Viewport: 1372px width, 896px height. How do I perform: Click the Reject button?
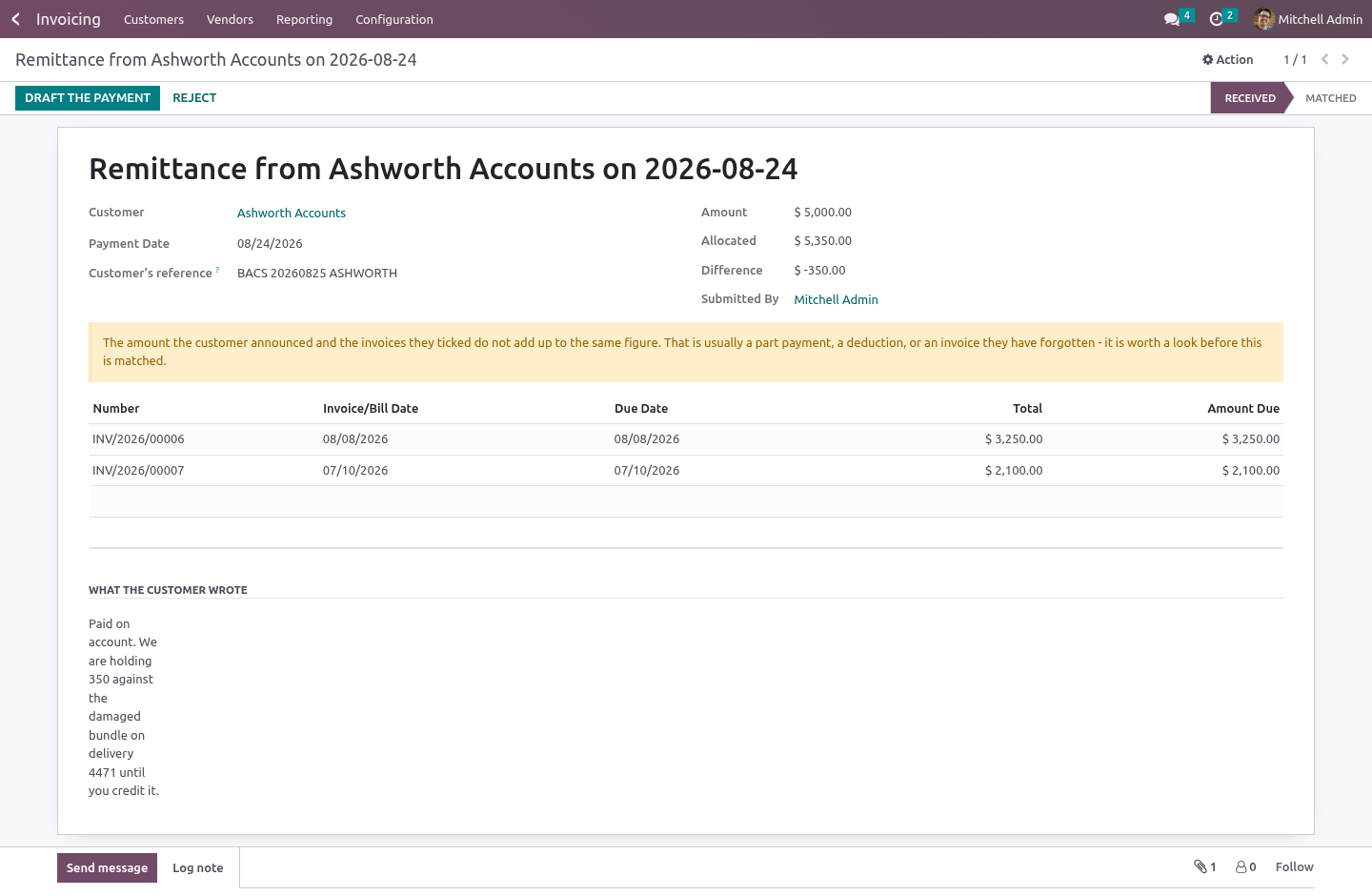click(x=194, y=97)
